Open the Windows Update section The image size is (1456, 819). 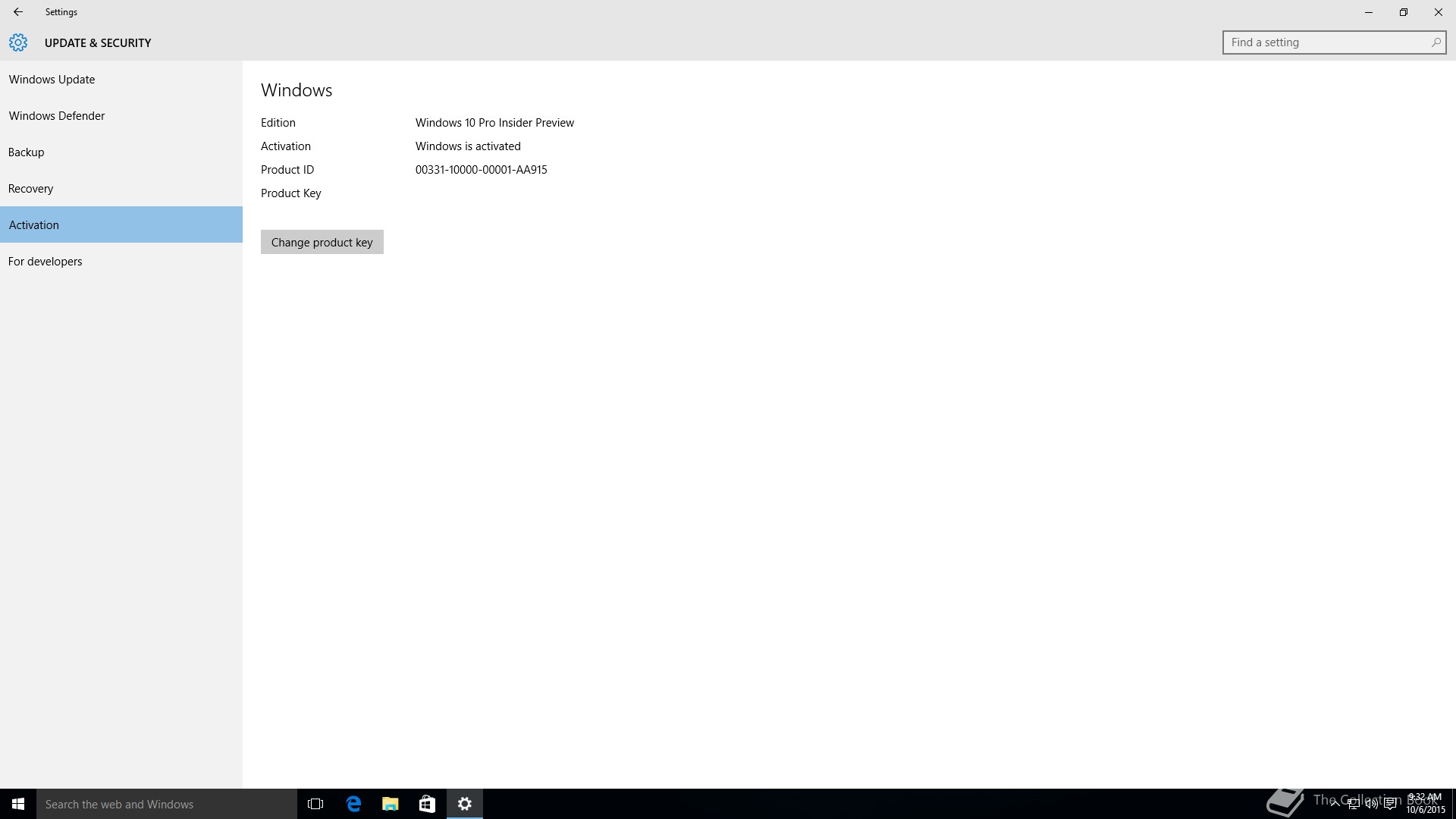point(121,79)
